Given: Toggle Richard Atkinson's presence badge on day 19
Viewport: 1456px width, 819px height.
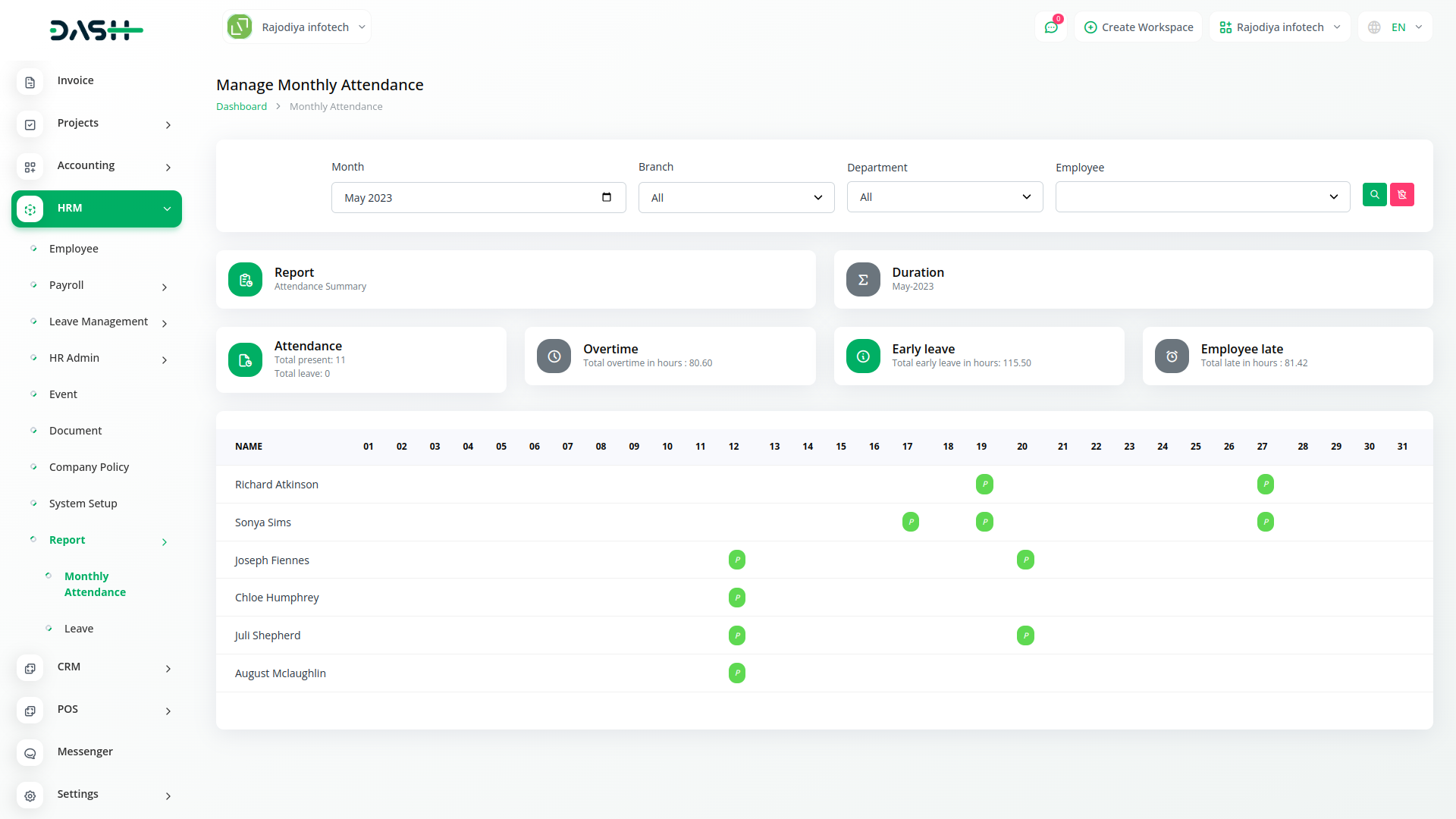Looking at the screenshot, I should pos(984,484).
